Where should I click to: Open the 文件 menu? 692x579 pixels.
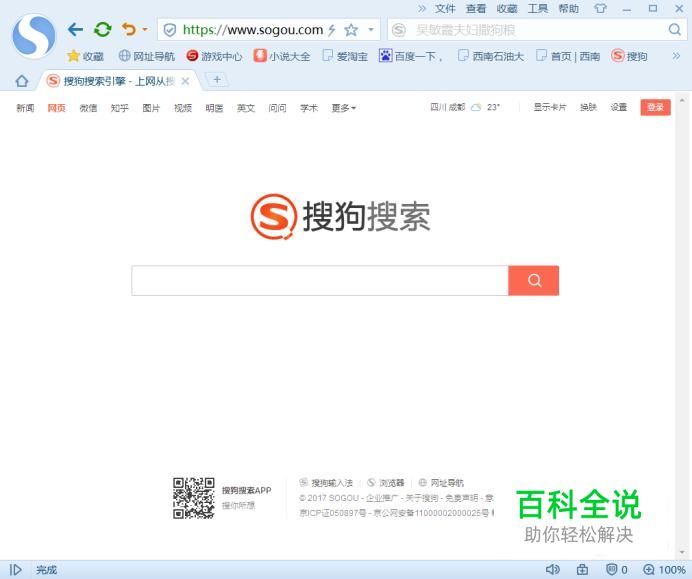(445, 9)
